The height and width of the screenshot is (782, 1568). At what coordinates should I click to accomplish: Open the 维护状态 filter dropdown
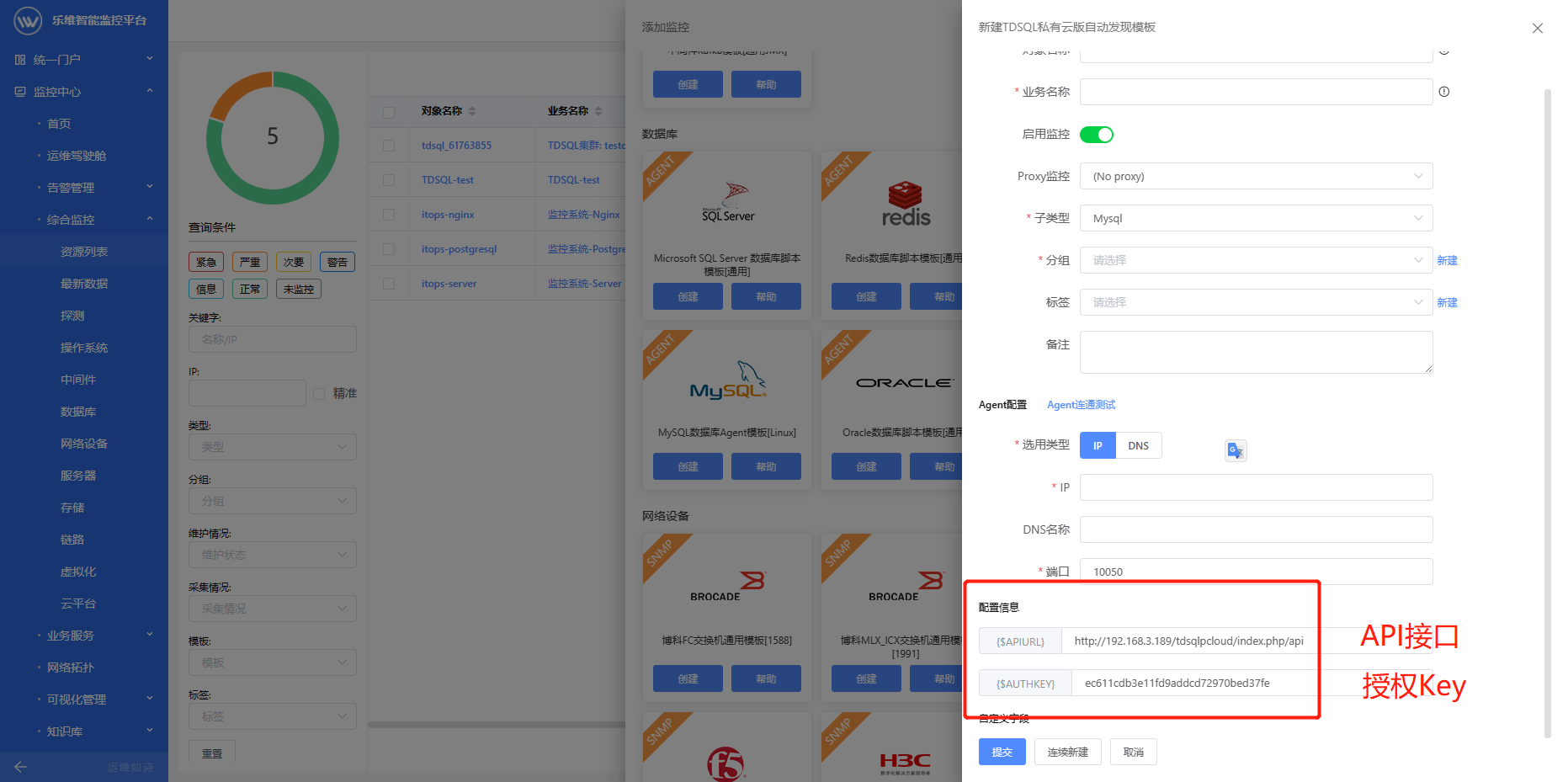point(273,555)
